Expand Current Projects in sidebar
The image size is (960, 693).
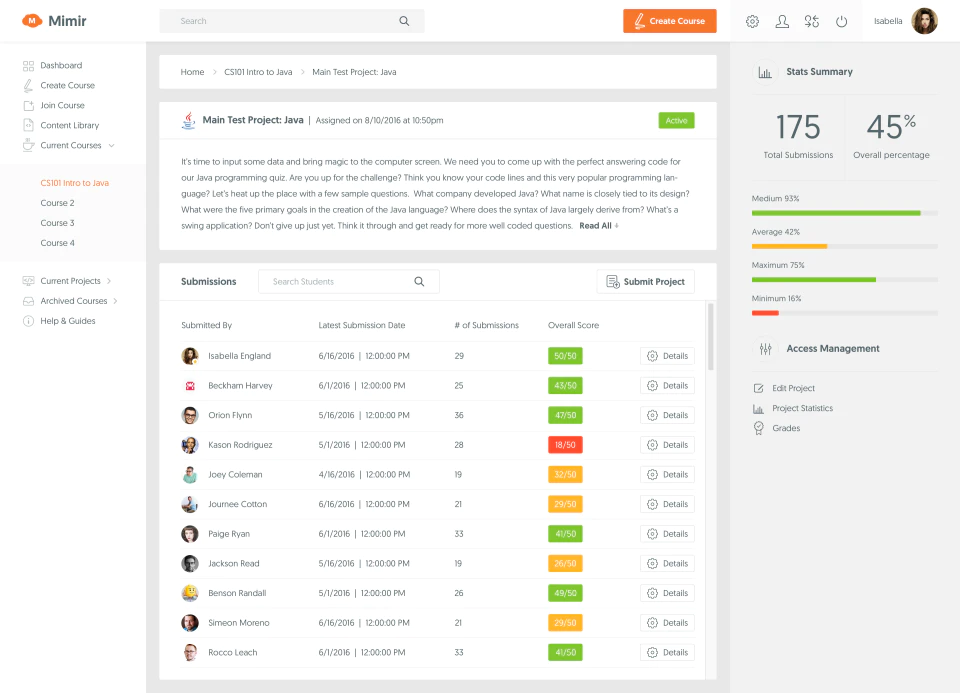[x=109, y=281]
